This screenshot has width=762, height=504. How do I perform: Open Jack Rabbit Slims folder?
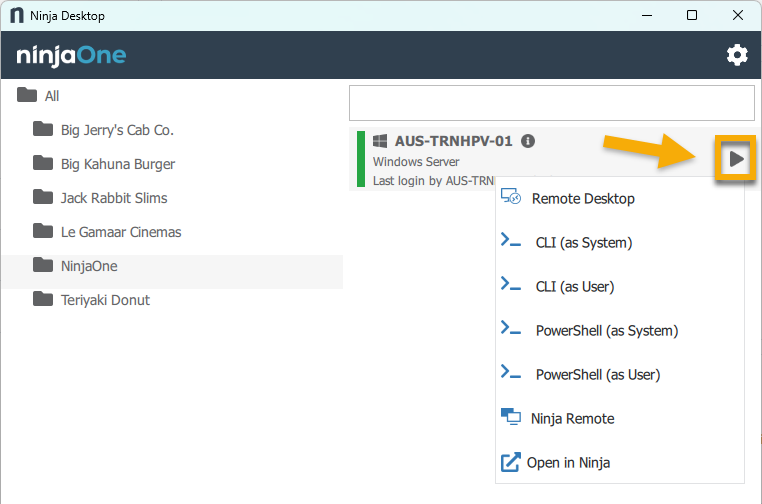point(113,198)
